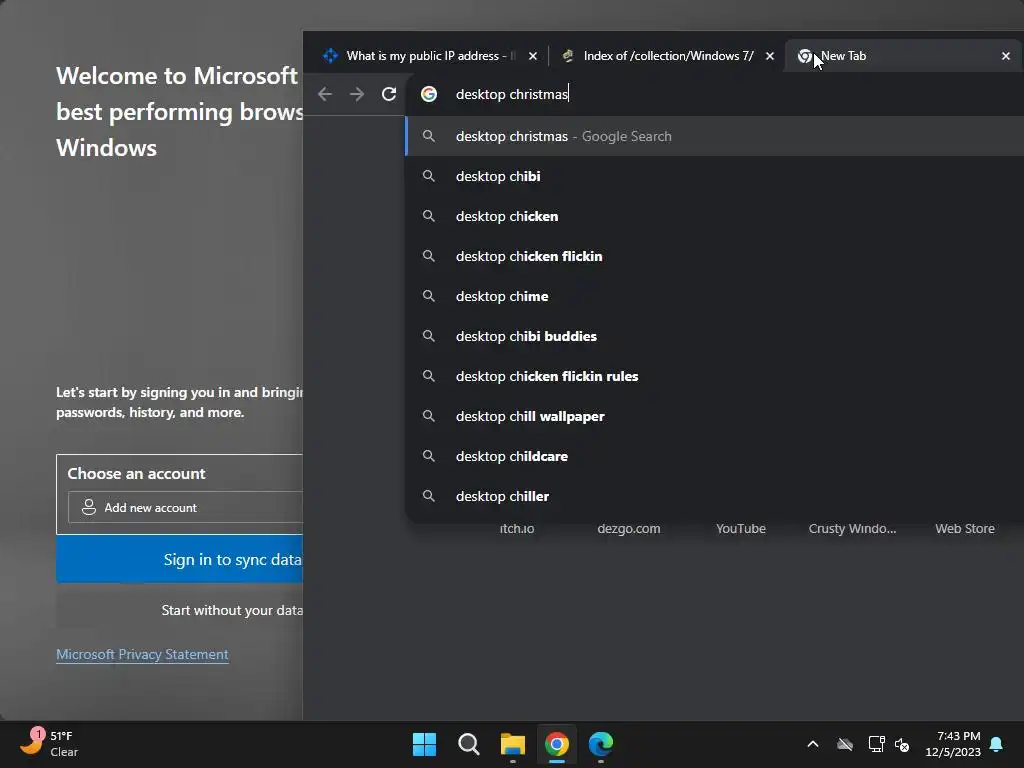Click 'Add new account' in Edge window
Screen dimensions: 1024x768
pos(185,507)
